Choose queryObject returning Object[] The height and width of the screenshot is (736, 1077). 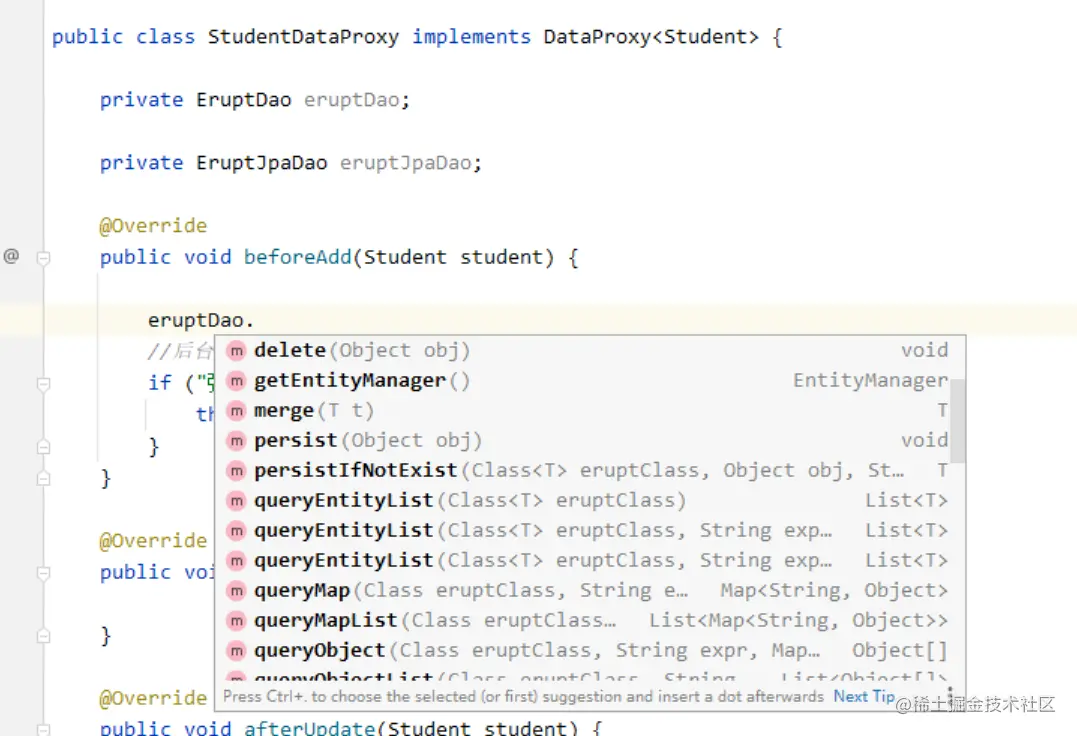(x=589, y=651)
